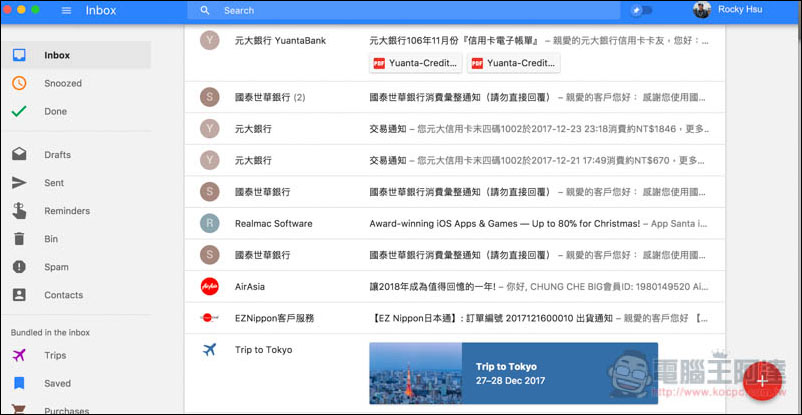Open 元大銀行106年11月份 credit card statement subject
Viewport: 802px width, 415px height.
coord(454,41)
